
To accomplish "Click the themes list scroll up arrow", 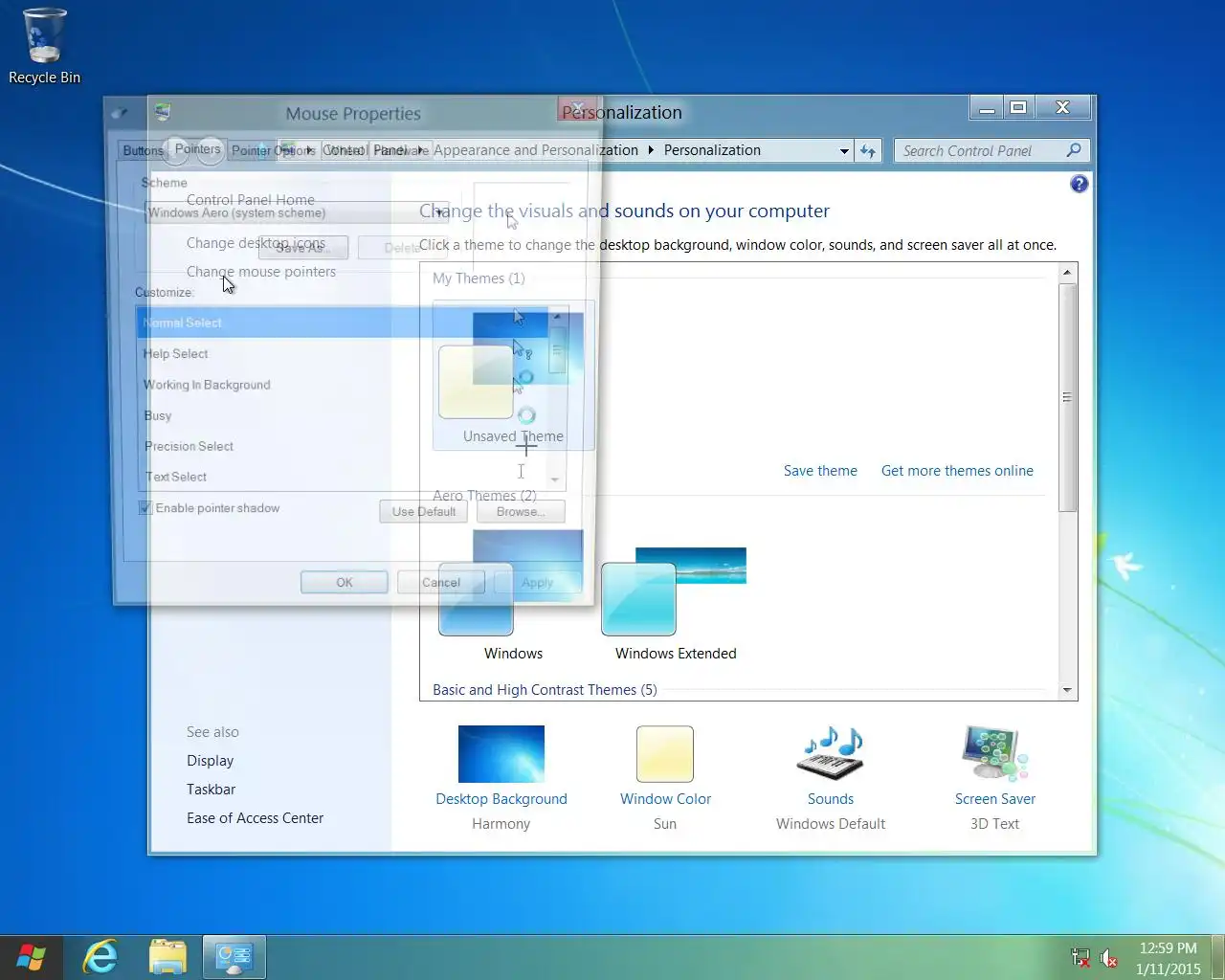I will click(1067, 273).
